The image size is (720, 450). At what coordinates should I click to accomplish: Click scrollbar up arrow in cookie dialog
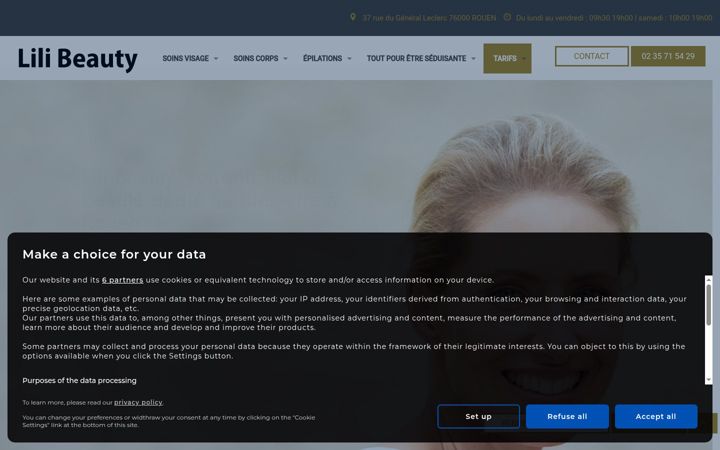point(709,279)
